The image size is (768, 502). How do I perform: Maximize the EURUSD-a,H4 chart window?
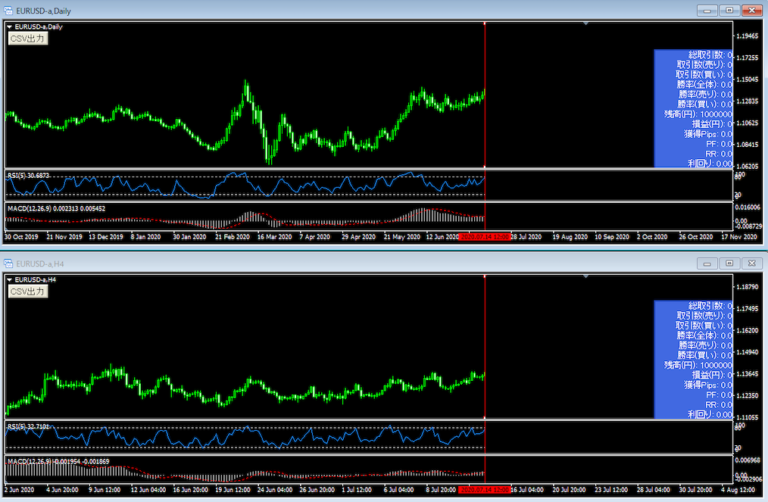(732, 262)
